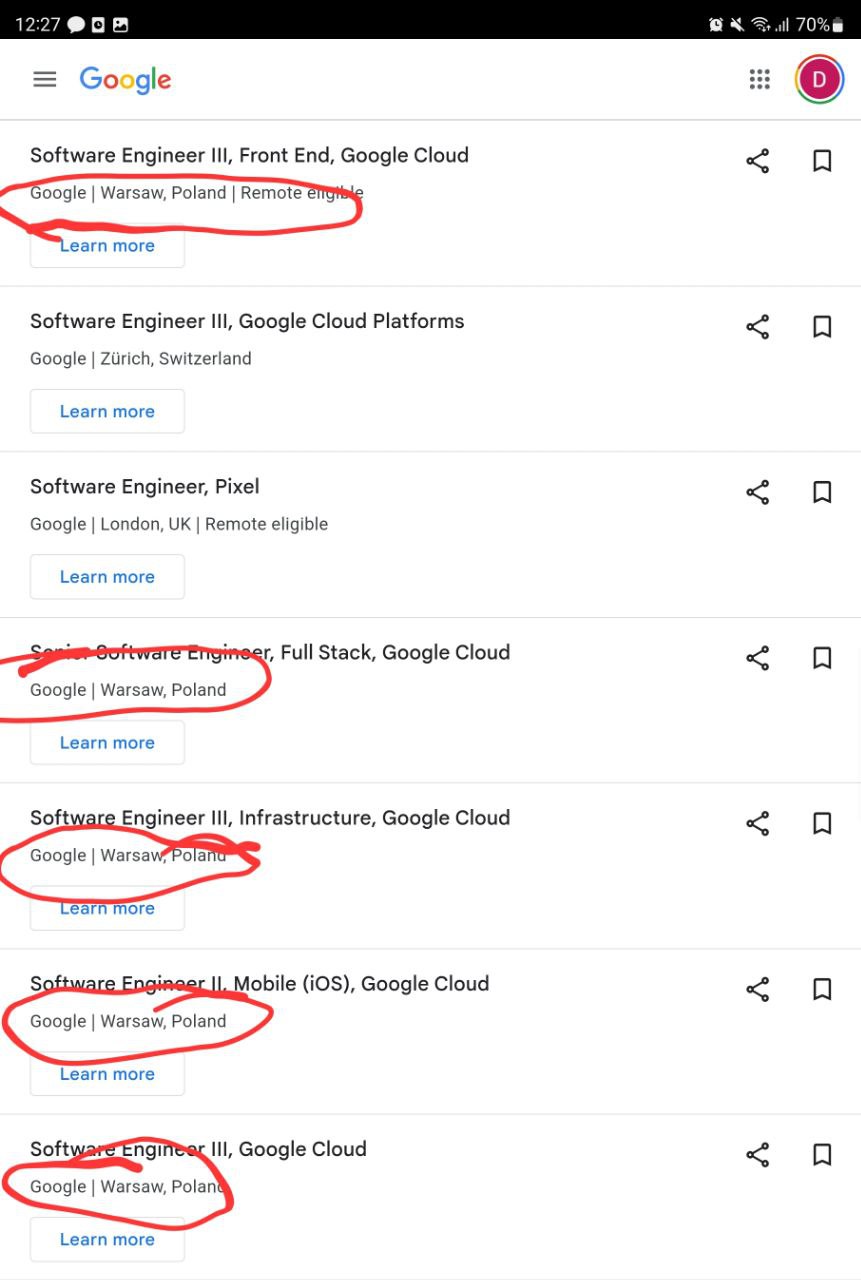861x1280 pixels.
Task: Bookmark the last Software Engineer III, Google Cloud job
Action: (x=822, y=1155)
